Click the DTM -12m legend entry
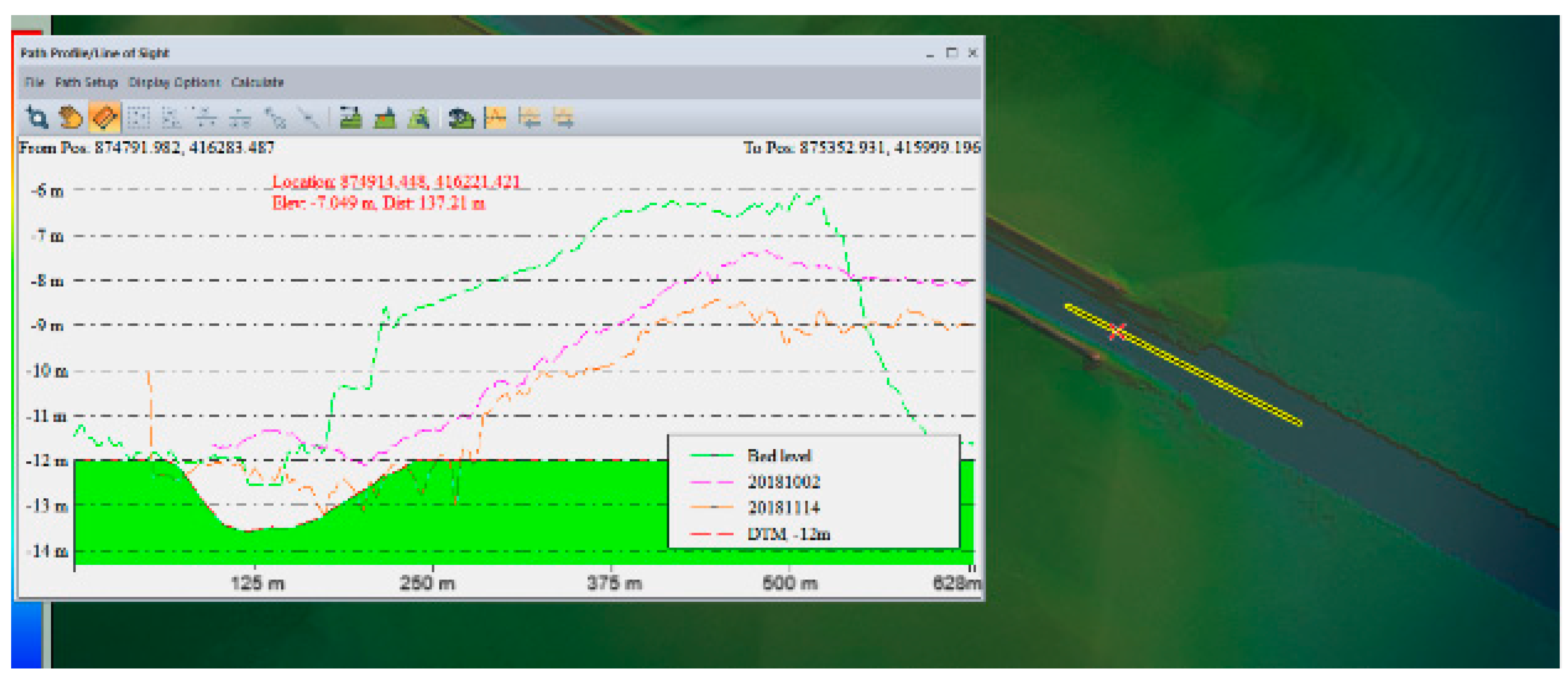This screenshot has width=1568, height=682. (788, 534)
